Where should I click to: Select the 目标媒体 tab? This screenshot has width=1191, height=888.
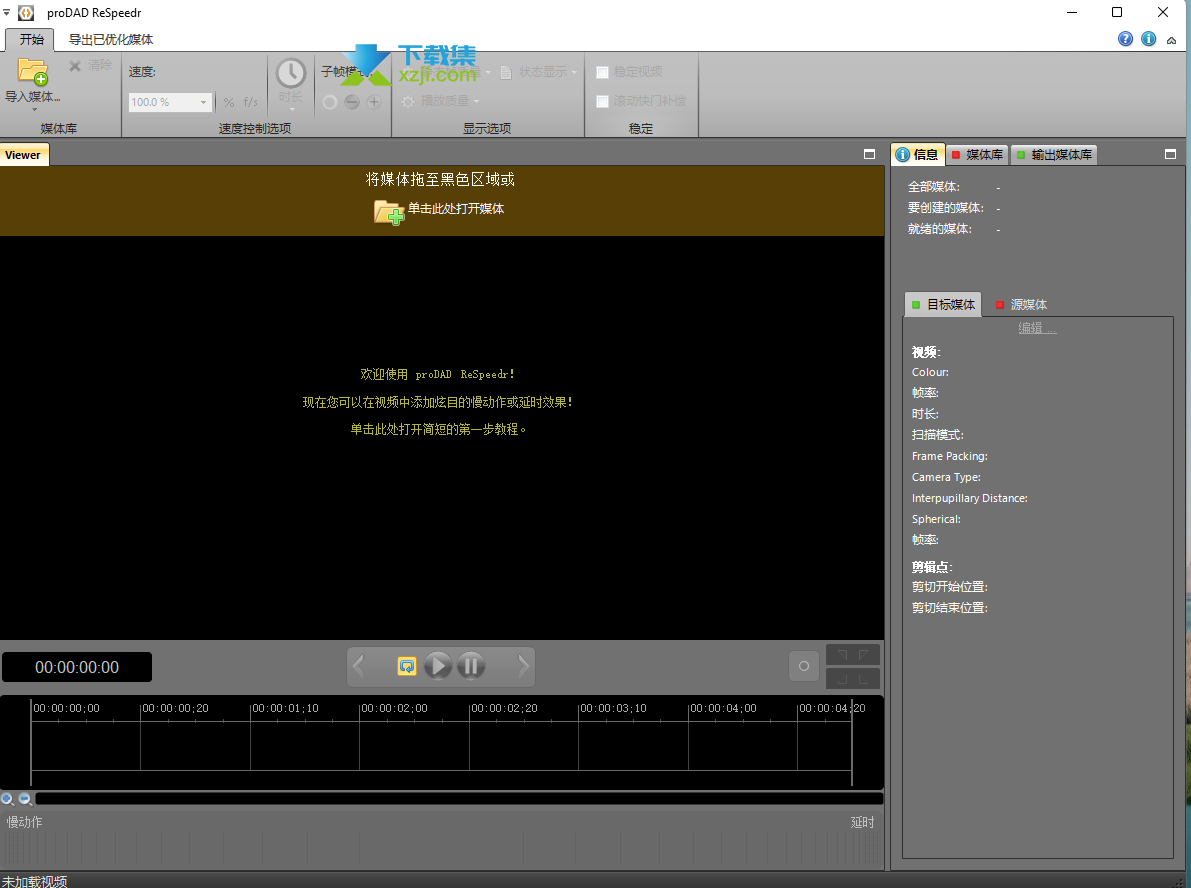coord(943,305)
